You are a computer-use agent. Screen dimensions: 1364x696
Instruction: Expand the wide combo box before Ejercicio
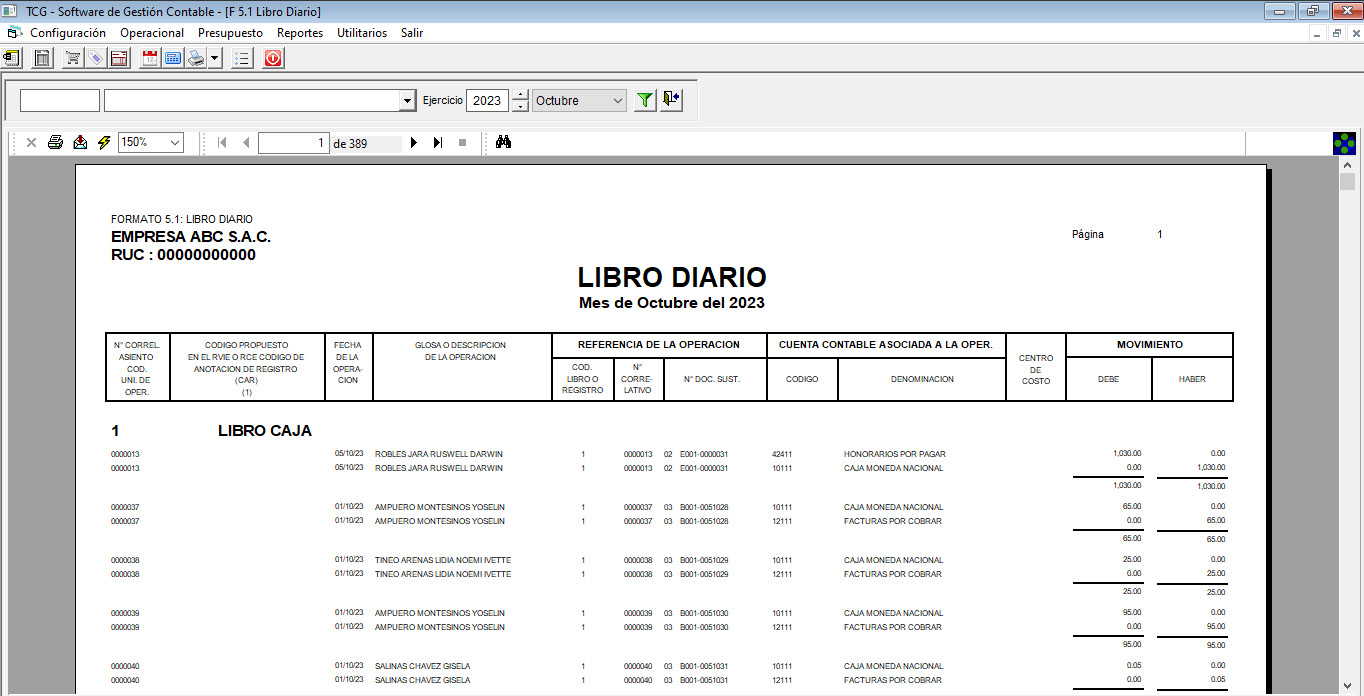(407, 101)
